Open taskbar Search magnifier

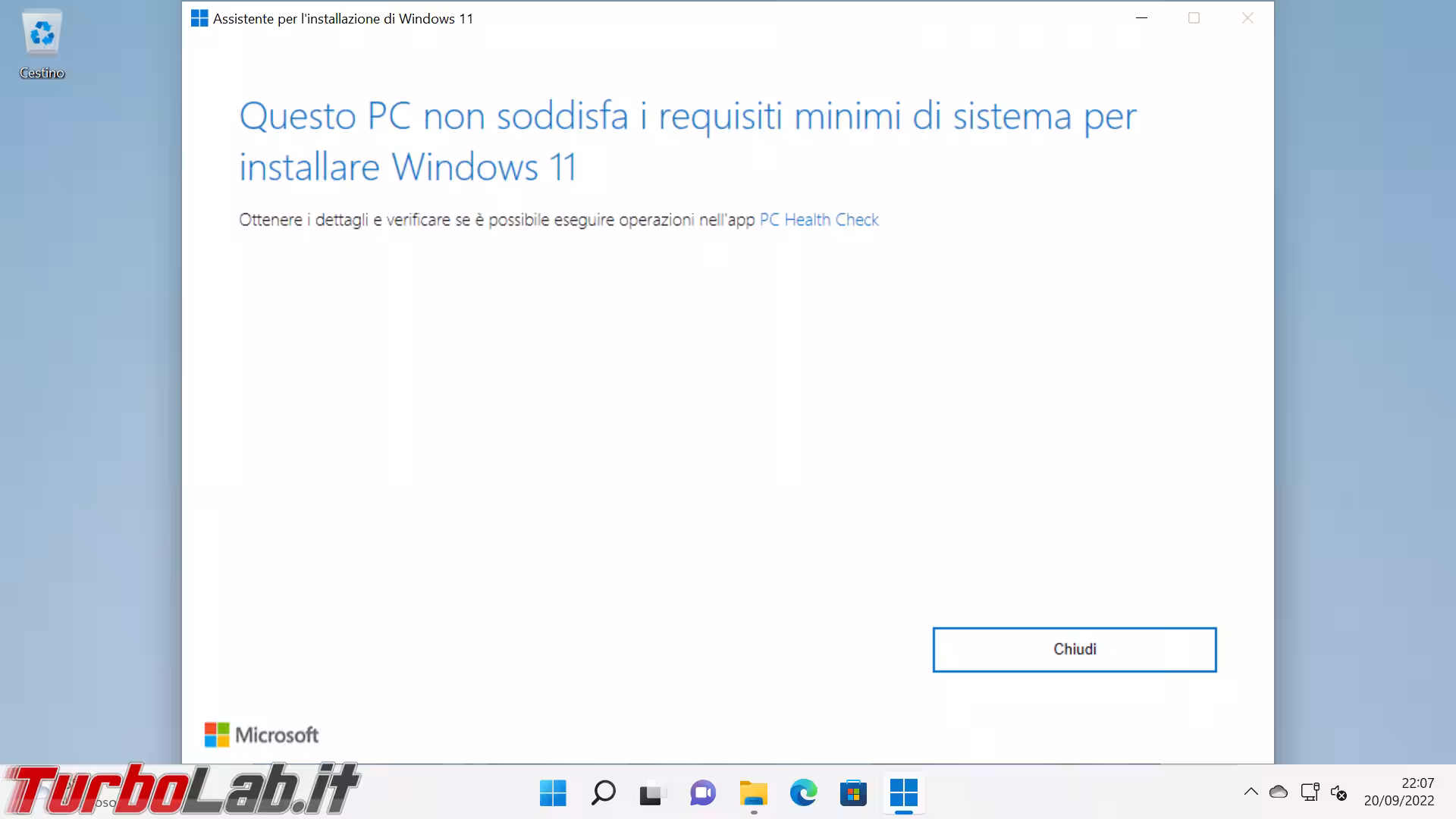[x=603, y=793]
